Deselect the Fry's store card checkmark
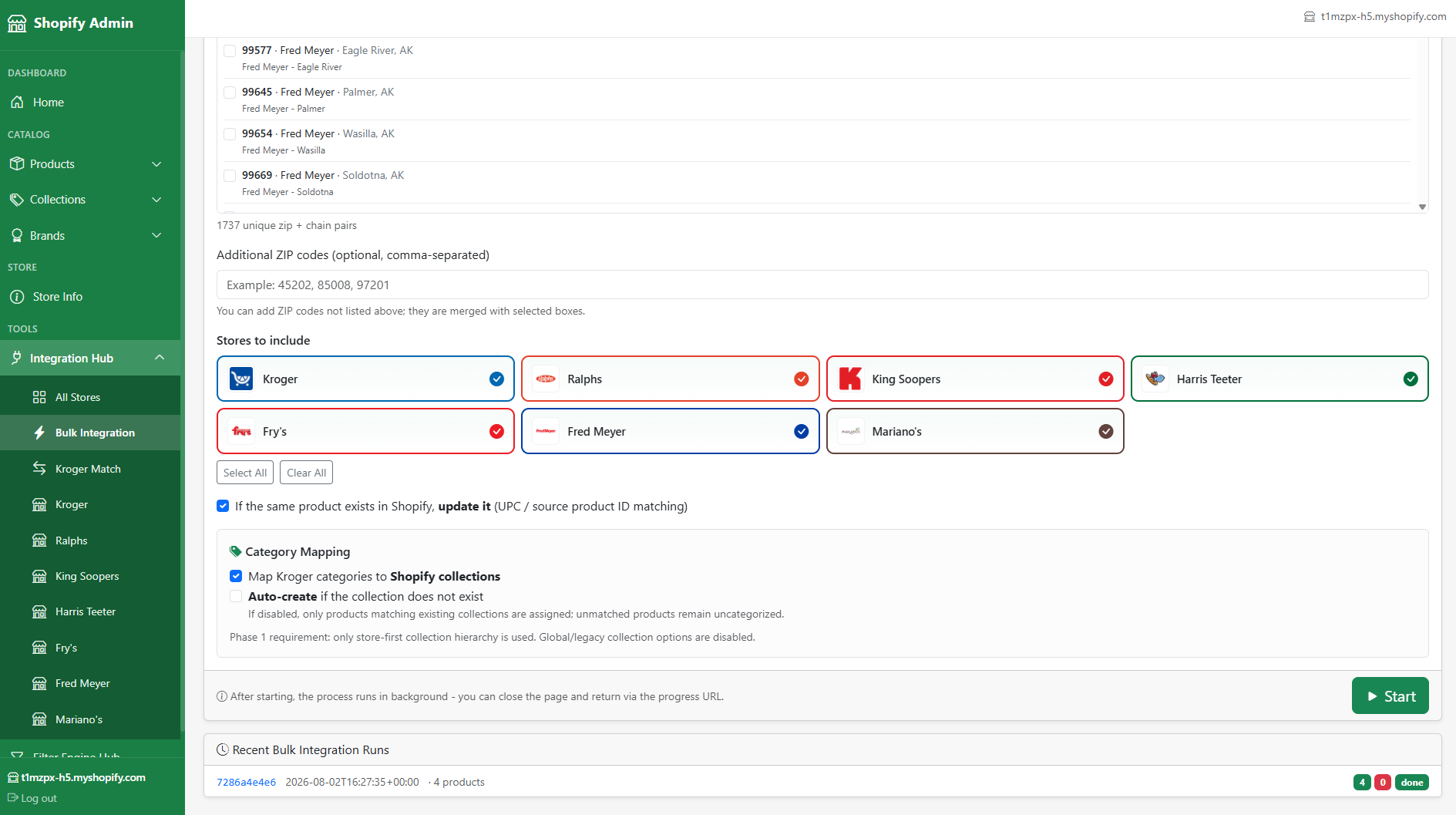This screenshot has width=1456, height=815. click(x=497, y=432)
